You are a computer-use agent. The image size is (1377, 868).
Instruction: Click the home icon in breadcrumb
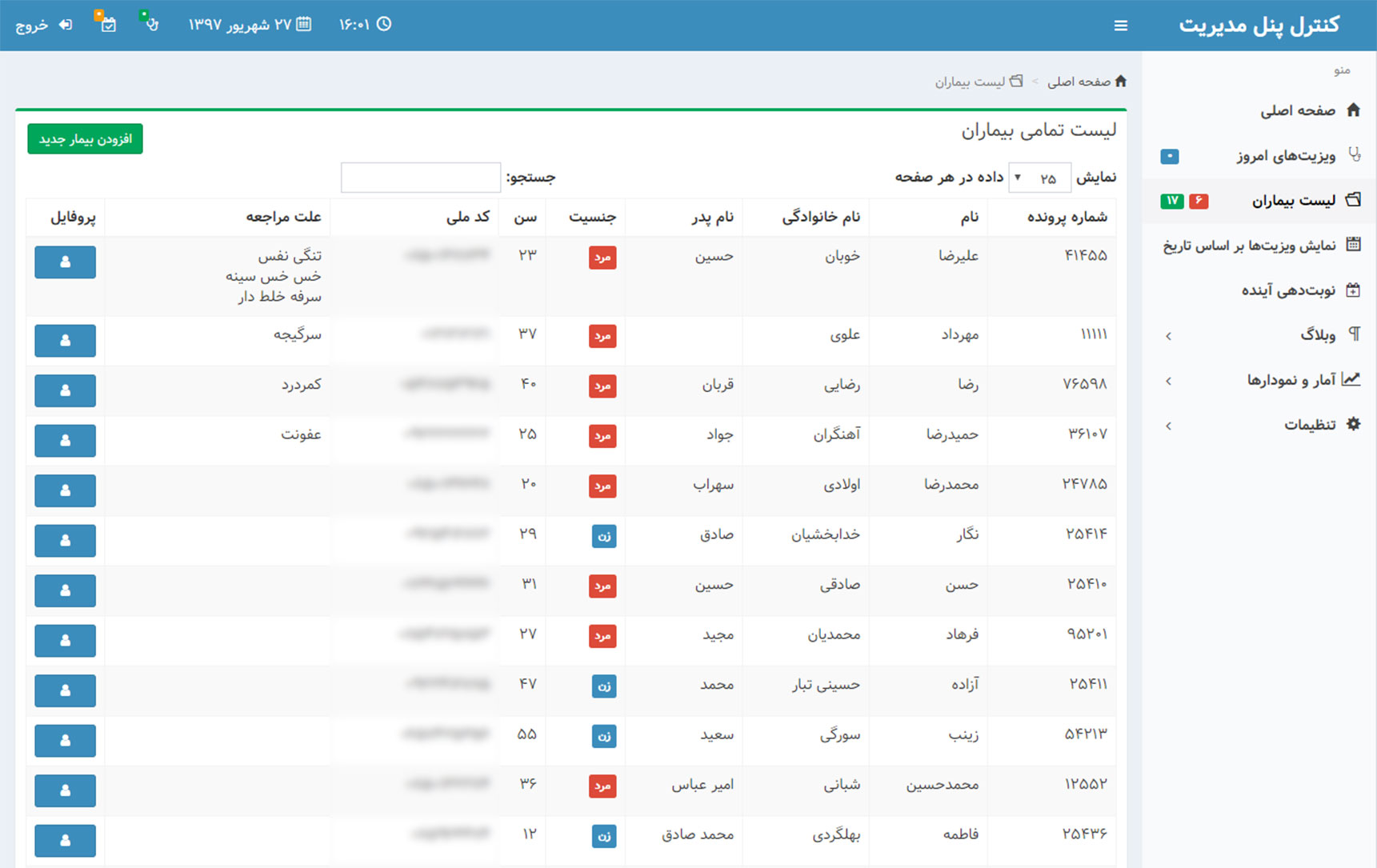pyautogui.click(x=1120, y=81)
